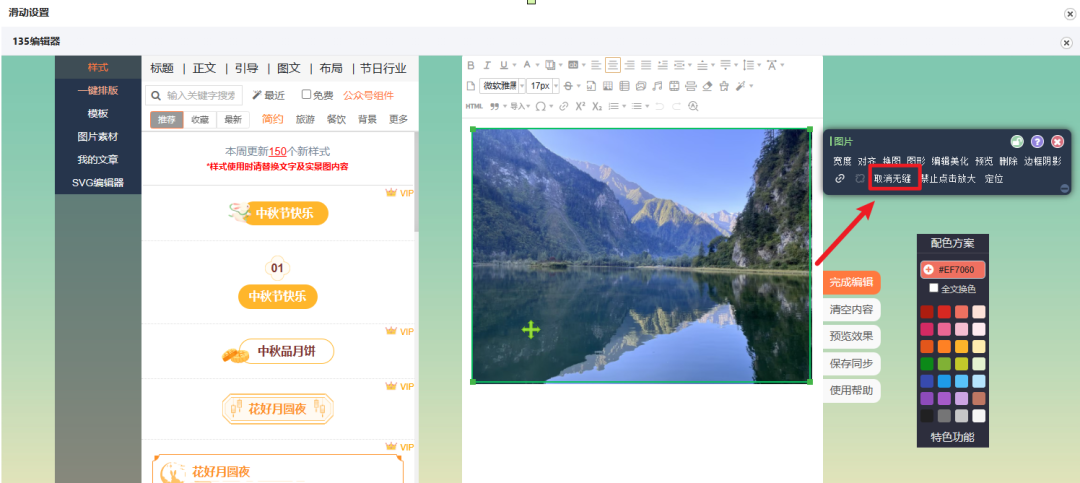1080x483 pixels.
Task: Open the SVG编辑器 sidebar item
Action: coord(98,183)
